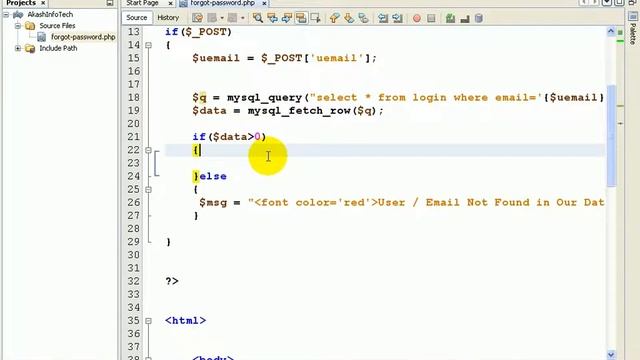Viewport: 640px width, 360px height.
Task: Close the forgot-password.php editor tab
Action: (264, 3)
